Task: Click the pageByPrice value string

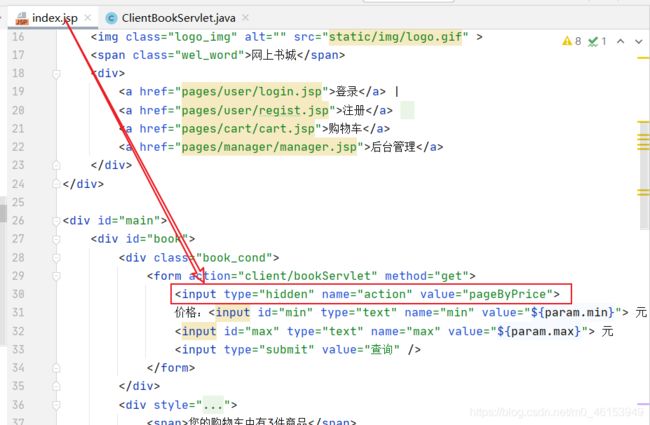Action: coord(507,294)
